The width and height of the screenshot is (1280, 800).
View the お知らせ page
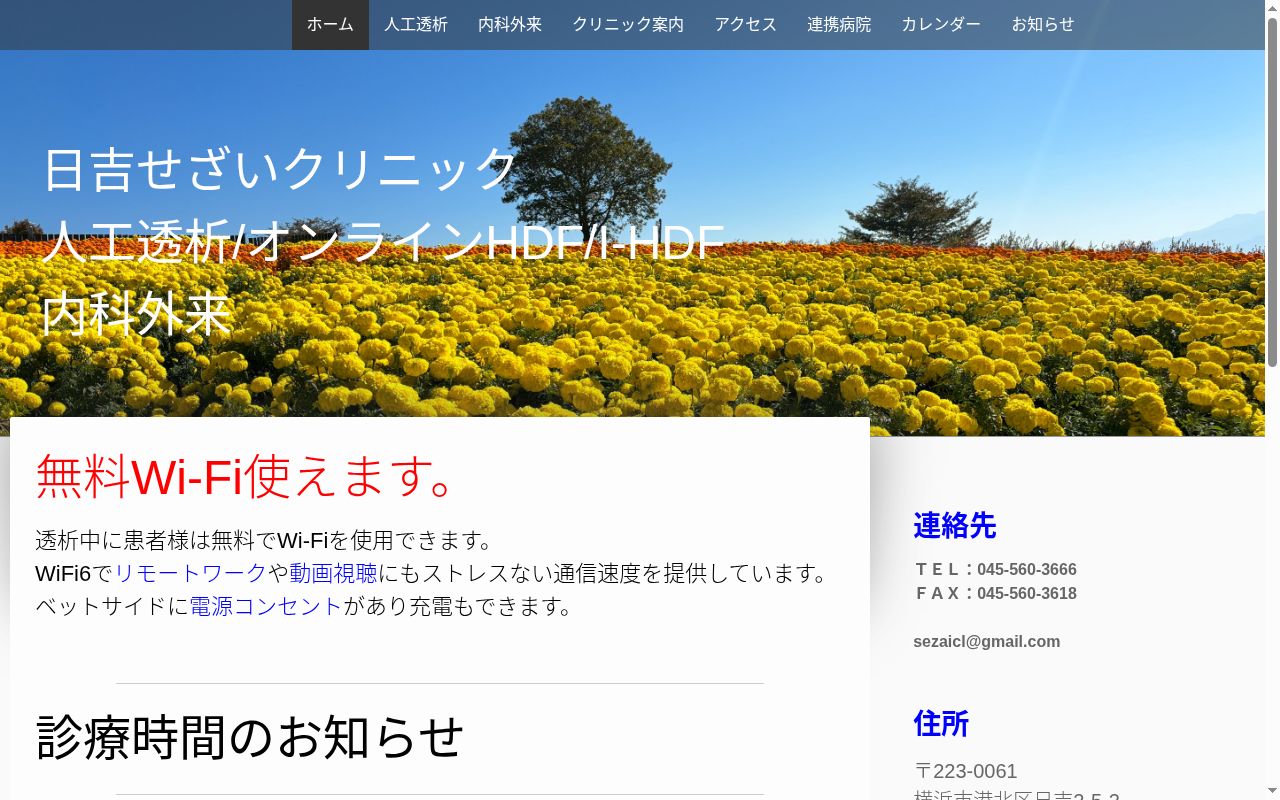pos(1043,25)
